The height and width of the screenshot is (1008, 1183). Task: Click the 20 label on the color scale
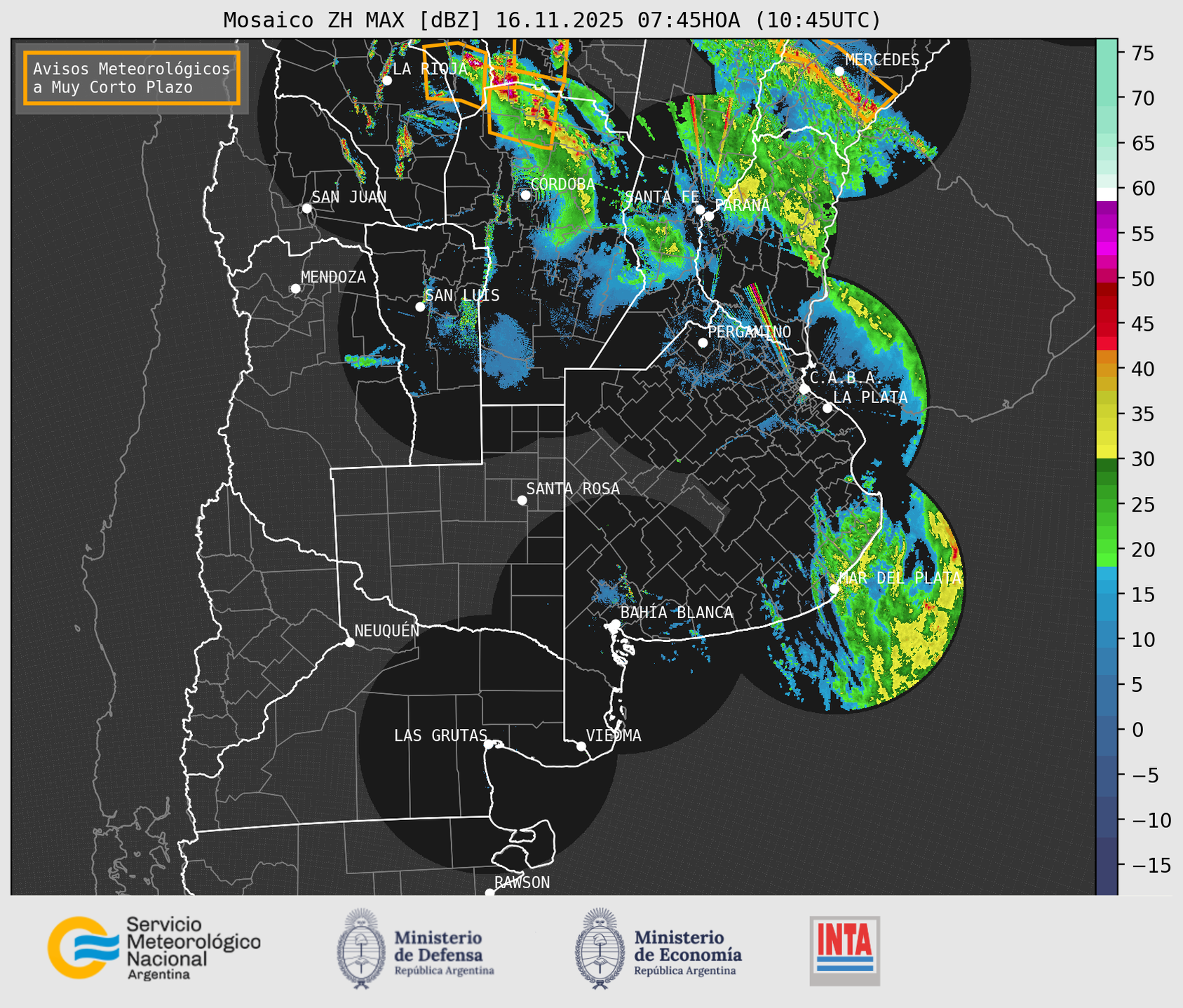point(1142,550)
